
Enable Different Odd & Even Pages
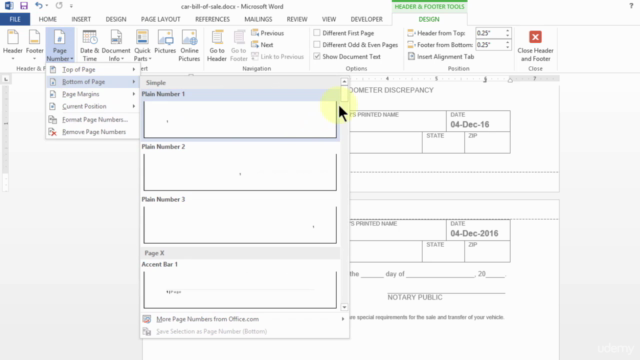point(317,44)
